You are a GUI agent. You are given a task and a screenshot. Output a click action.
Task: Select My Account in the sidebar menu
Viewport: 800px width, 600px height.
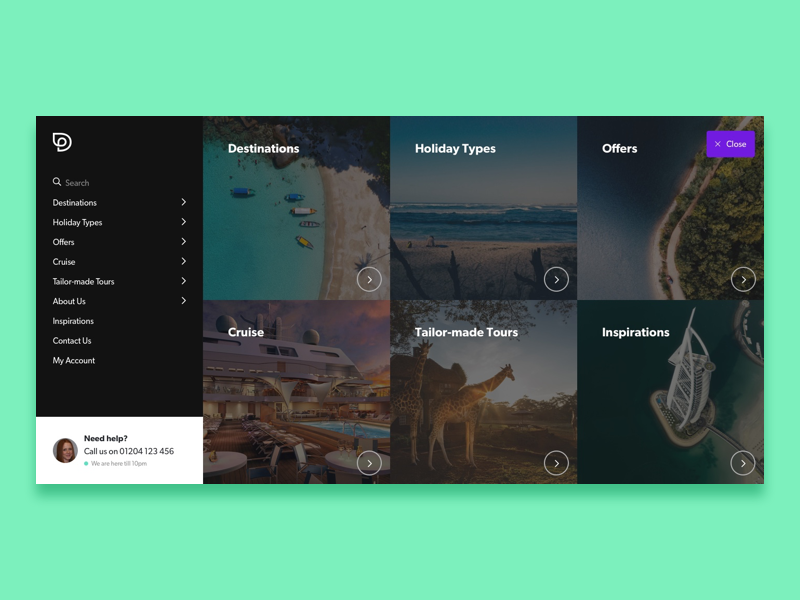74,360
